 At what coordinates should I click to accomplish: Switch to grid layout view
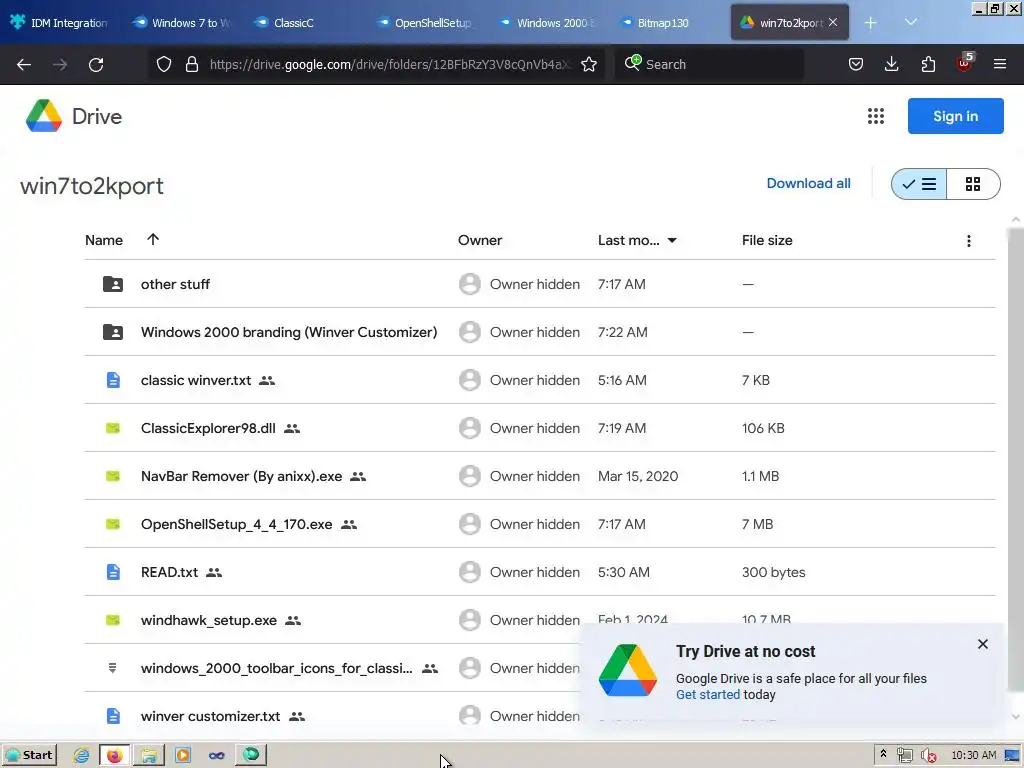(x=973, y=184)
